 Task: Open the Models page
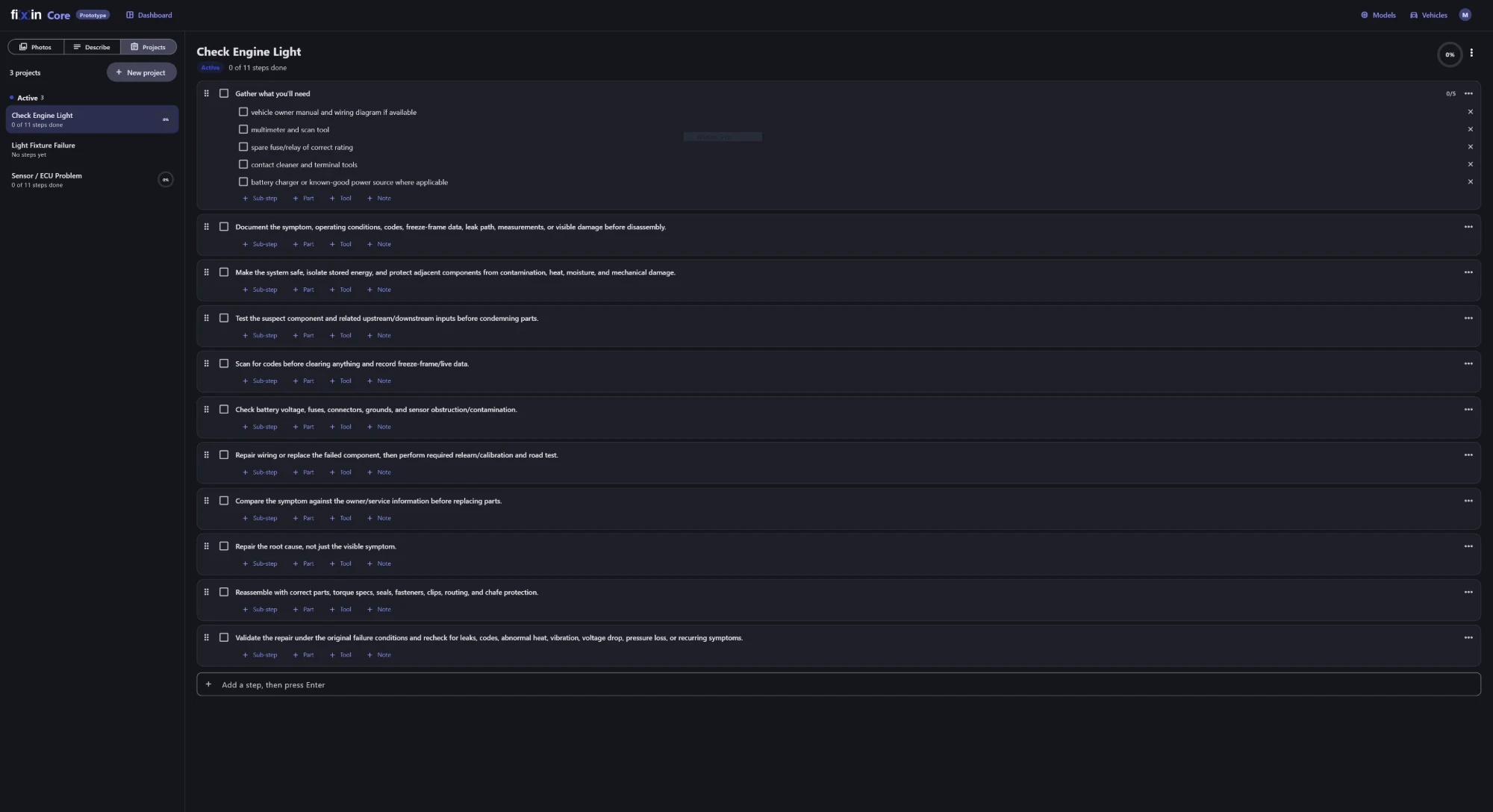pos(1378,15)
